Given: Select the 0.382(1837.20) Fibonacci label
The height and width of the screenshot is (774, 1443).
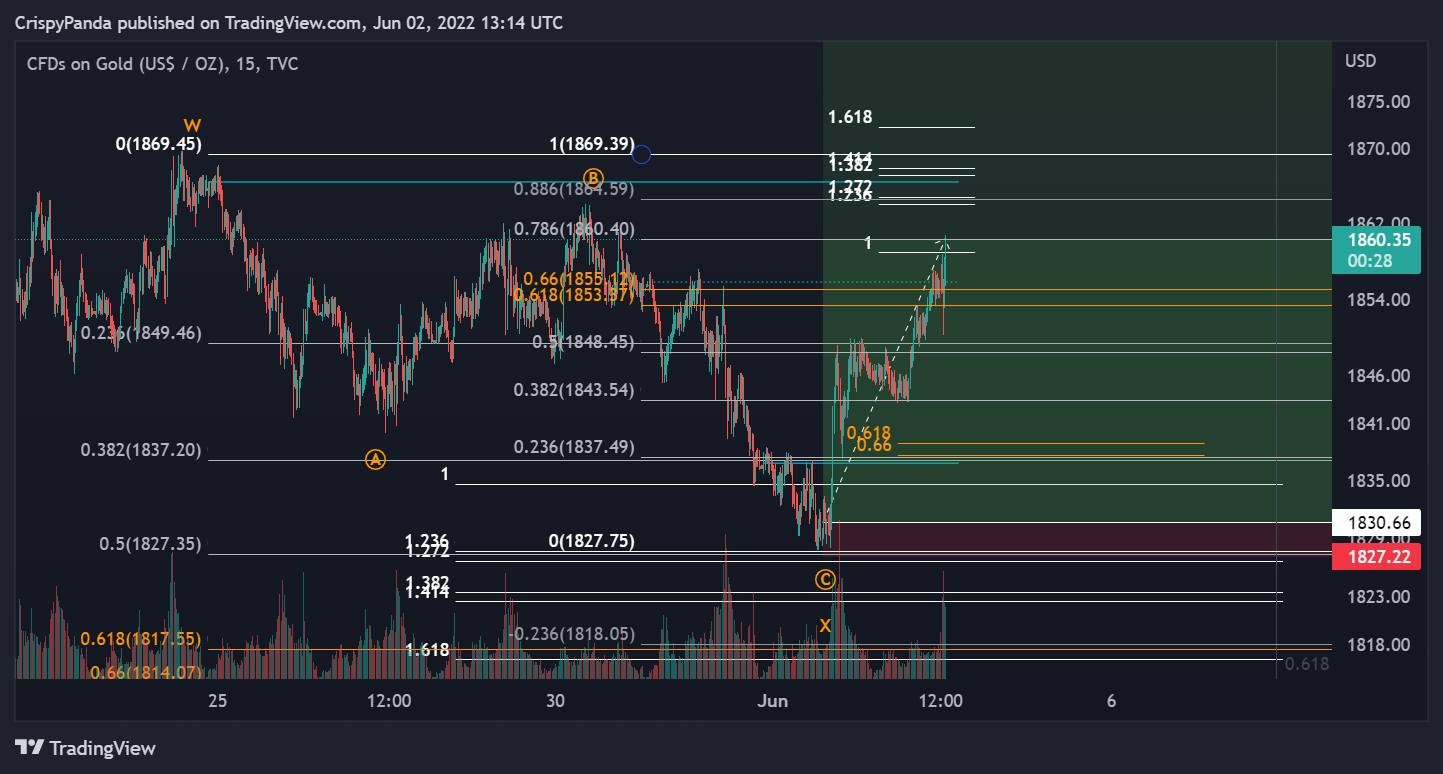Looking at the screenshot, I should (x=141, y=450).
